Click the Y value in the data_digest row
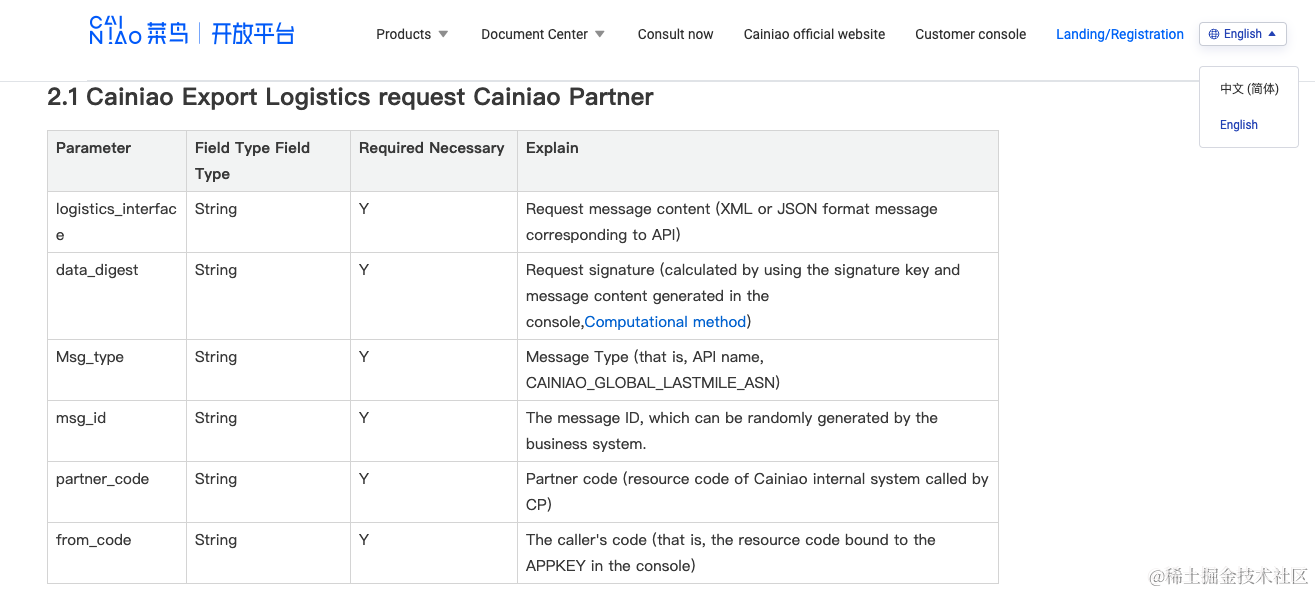The image size is (1315, 593). pyautogui.click(x=364, y=270)
